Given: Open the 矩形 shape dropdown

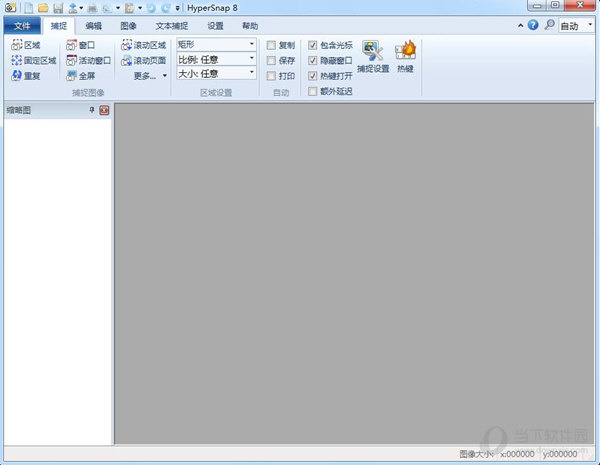Looking at the screenshot, I should (215, 44).
